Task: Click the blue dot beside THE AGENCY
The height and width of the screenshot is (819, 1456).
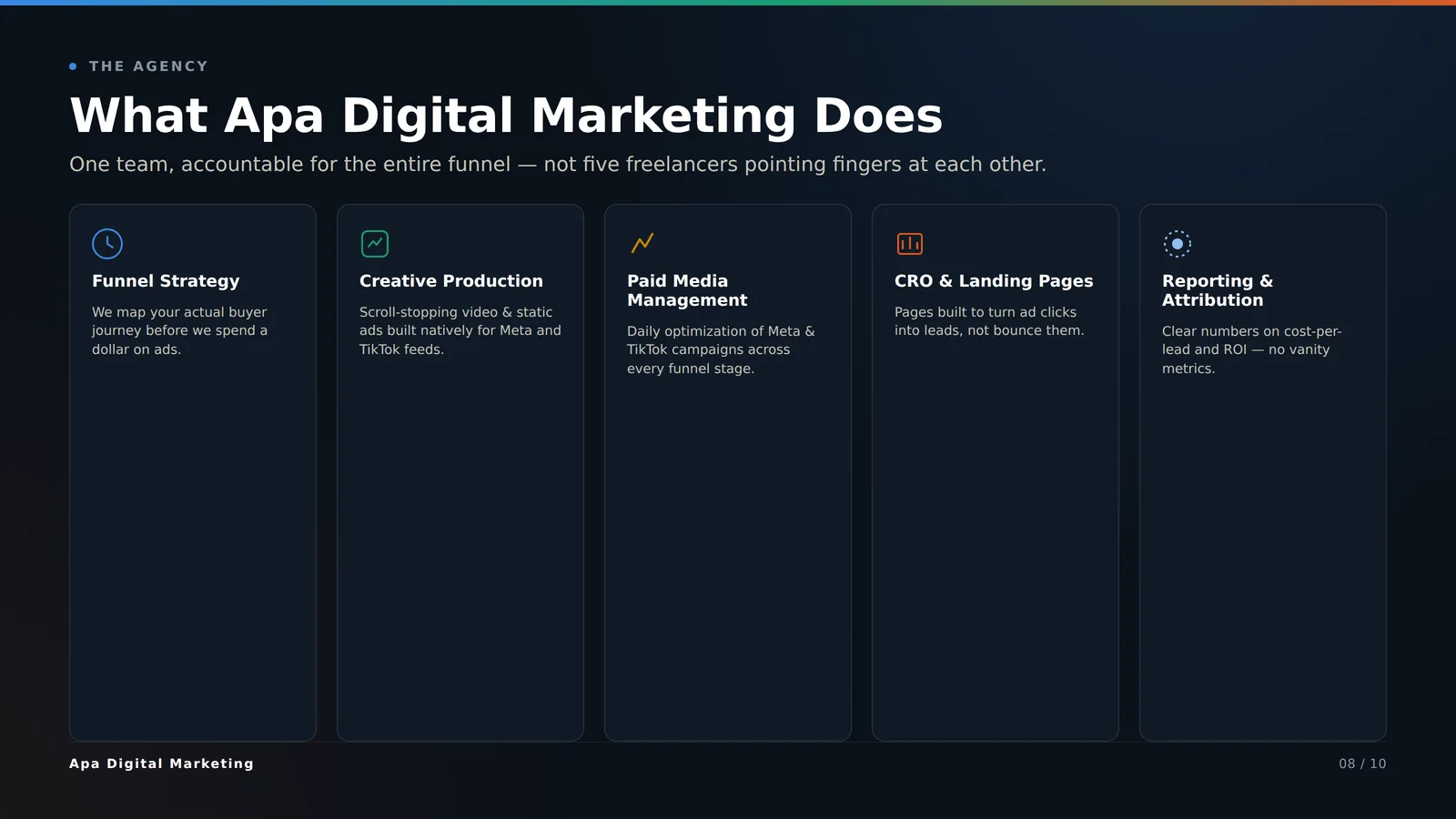Action: pyautogui.click(x=73, y=66)
